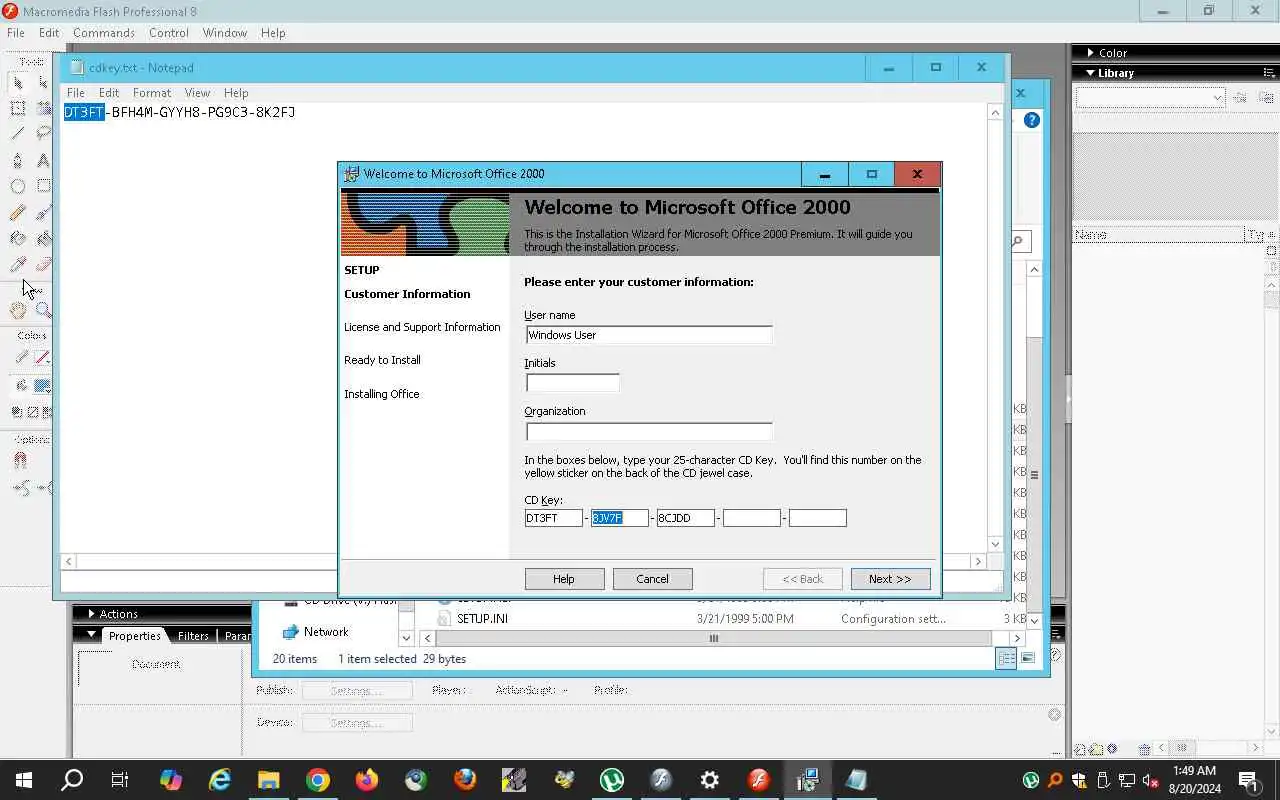Click the Smooth option icon in Flash tools
Screen dimensions: 1280x800
coord(20,488)
